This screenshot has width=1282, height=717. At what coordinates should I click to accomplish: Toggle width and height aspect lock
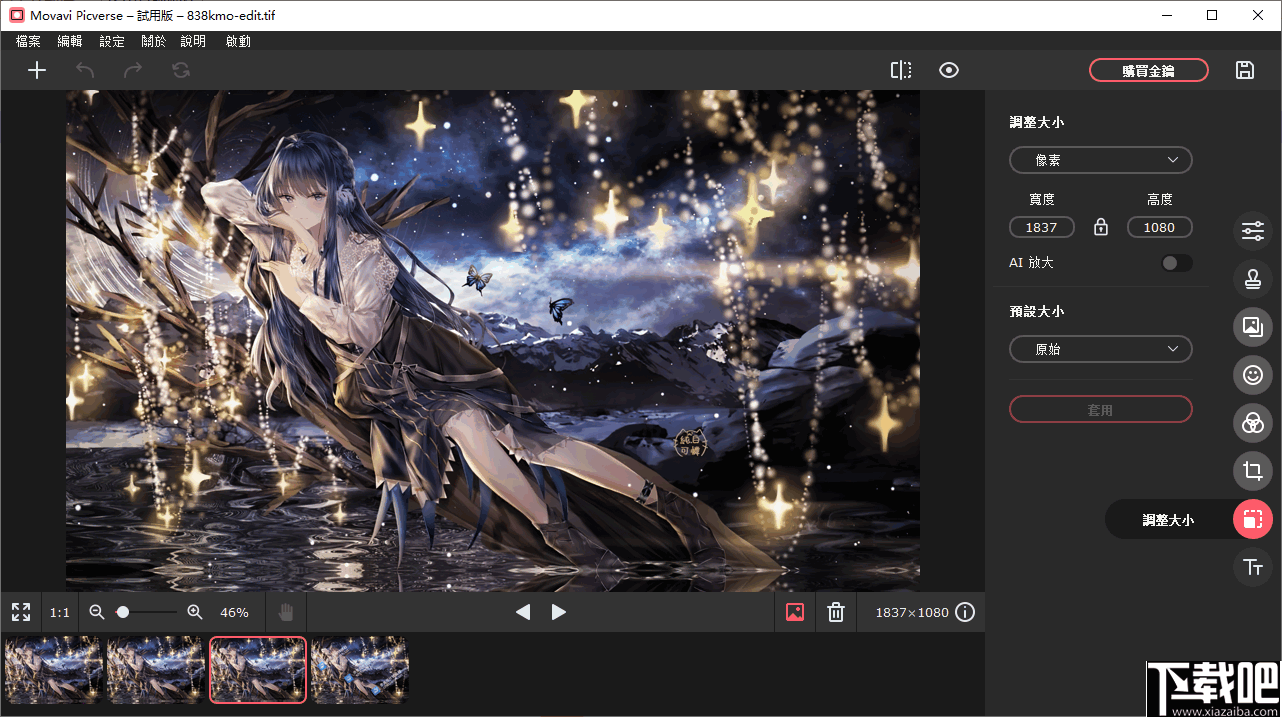click(1101, 227)
